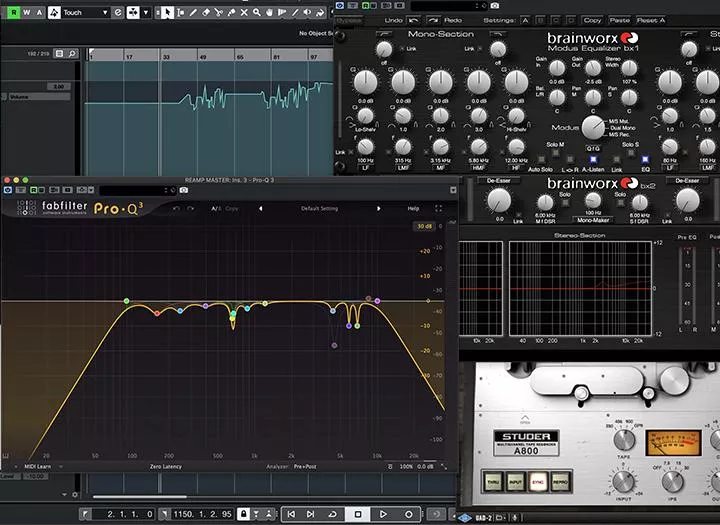The image size is (720, 525).
Task: Select the Comp hand tool
Action: point(270,12)
